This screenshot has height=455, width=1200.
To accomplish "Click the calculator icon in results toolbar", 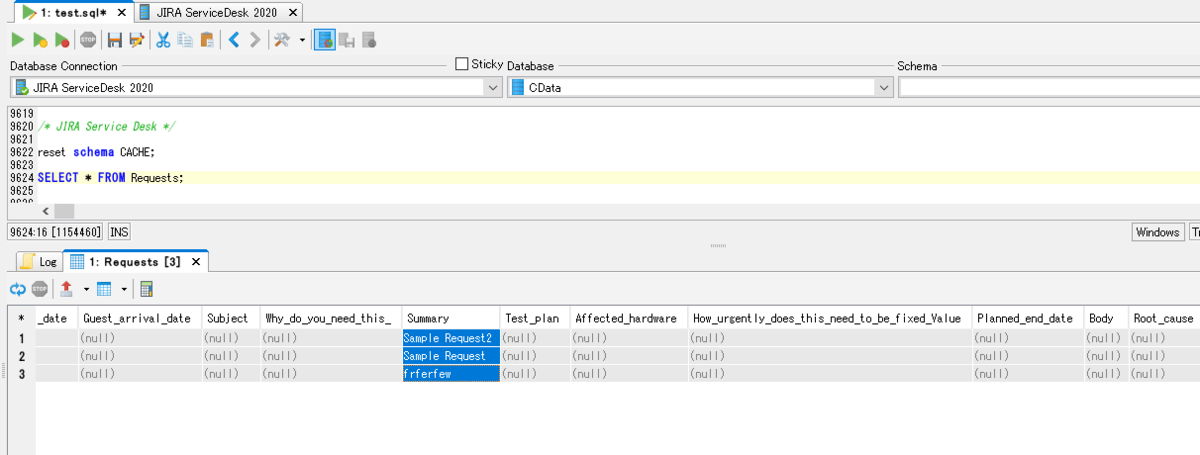I will click(x=146, y=289).
